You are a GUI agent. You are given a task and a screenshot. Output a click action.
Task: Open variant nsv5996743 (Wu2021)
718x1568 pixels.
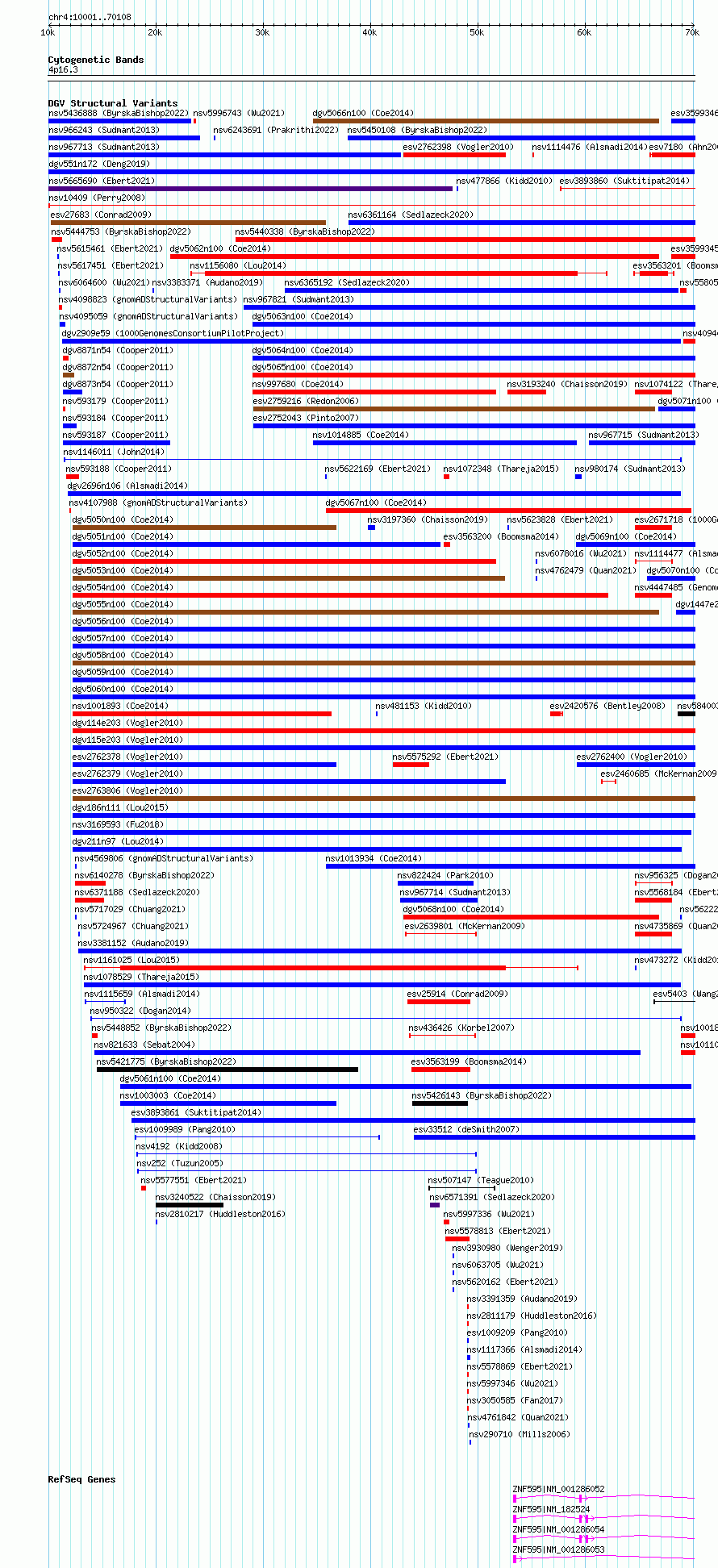(x=239, y=113)
